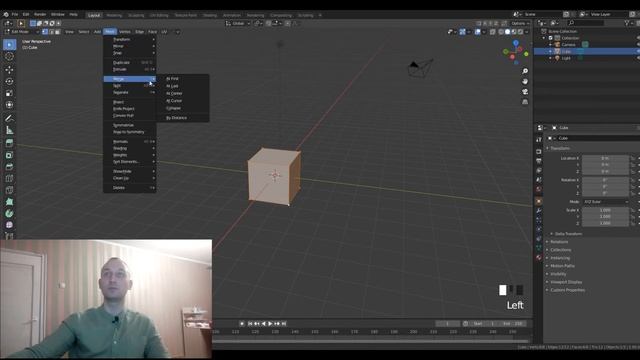This screenshot has height=360, width=640.
Task: Select the Smooth tool
Action: coord(9,225)
